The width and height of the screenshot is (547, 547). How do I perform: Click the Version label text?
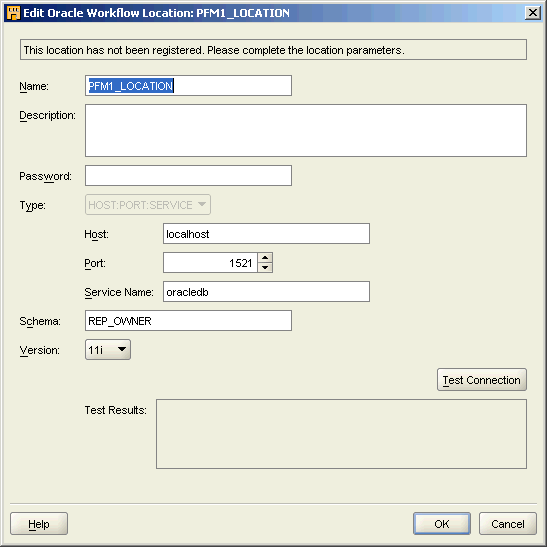(x=39, y=350)
